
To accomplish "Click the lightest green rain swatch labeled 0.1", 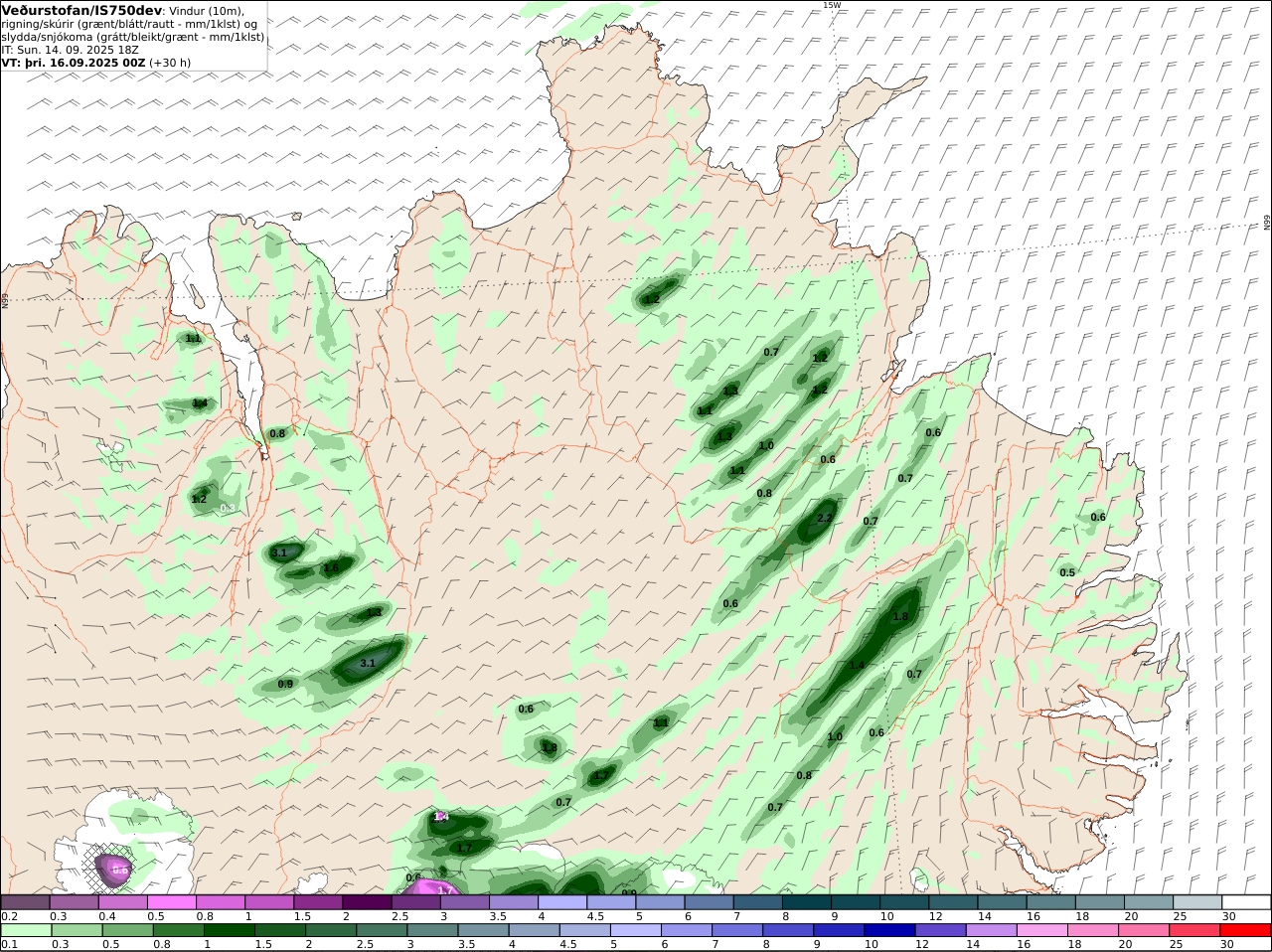I will pos(25,930).
